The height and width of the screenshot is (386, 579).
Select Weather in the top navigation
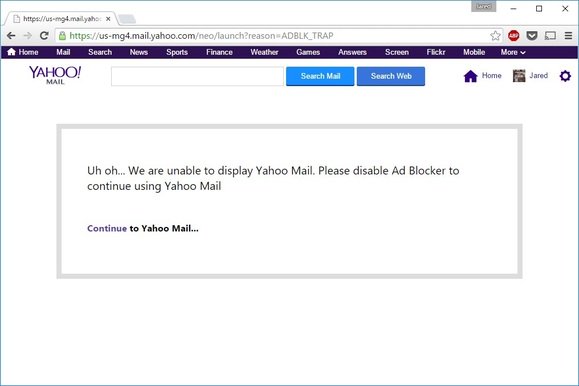264,52
